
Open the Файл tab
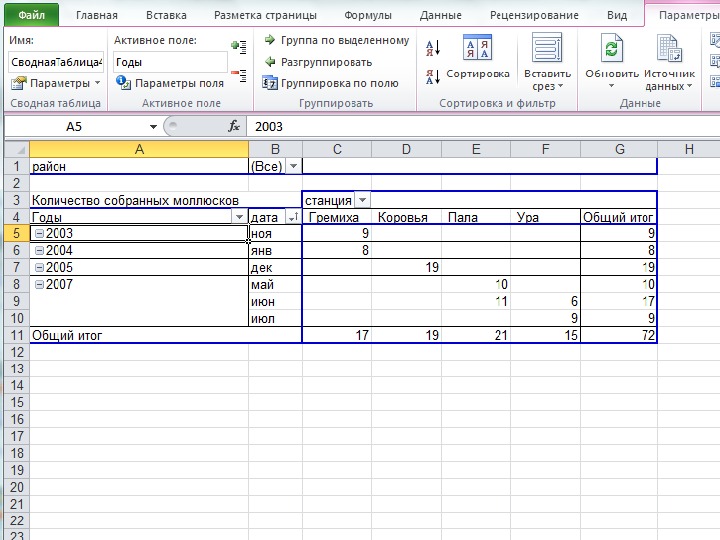click(x=30, y=15)
